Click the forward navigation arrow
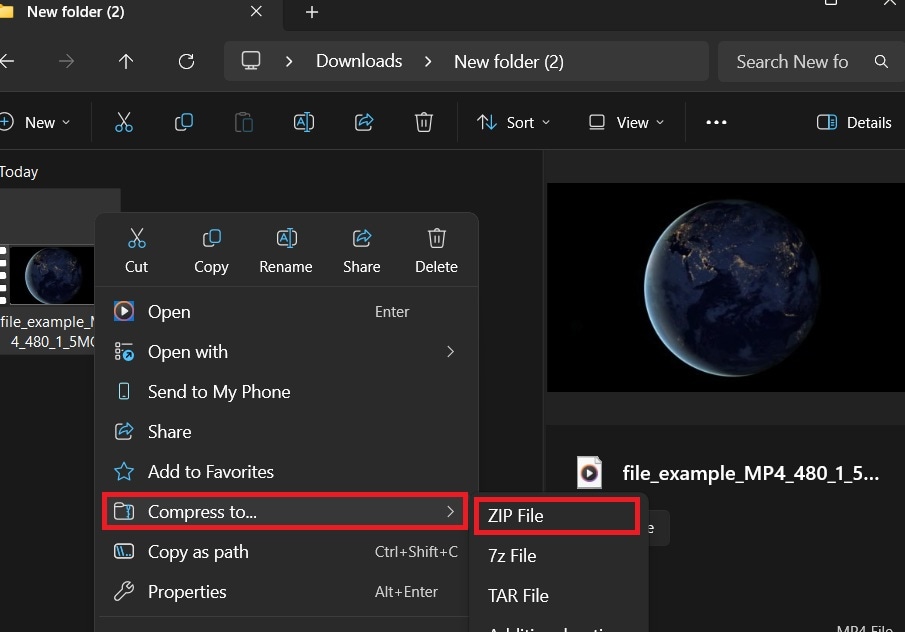 point(66,61)
